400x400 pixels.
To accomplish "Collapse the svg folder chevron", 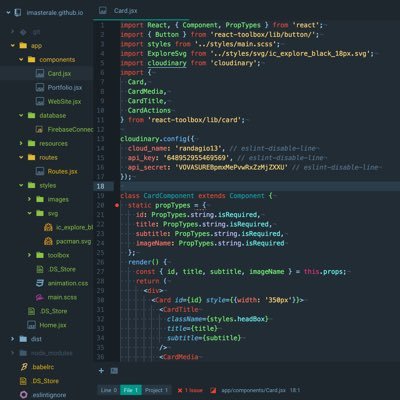I will [29, 213].
